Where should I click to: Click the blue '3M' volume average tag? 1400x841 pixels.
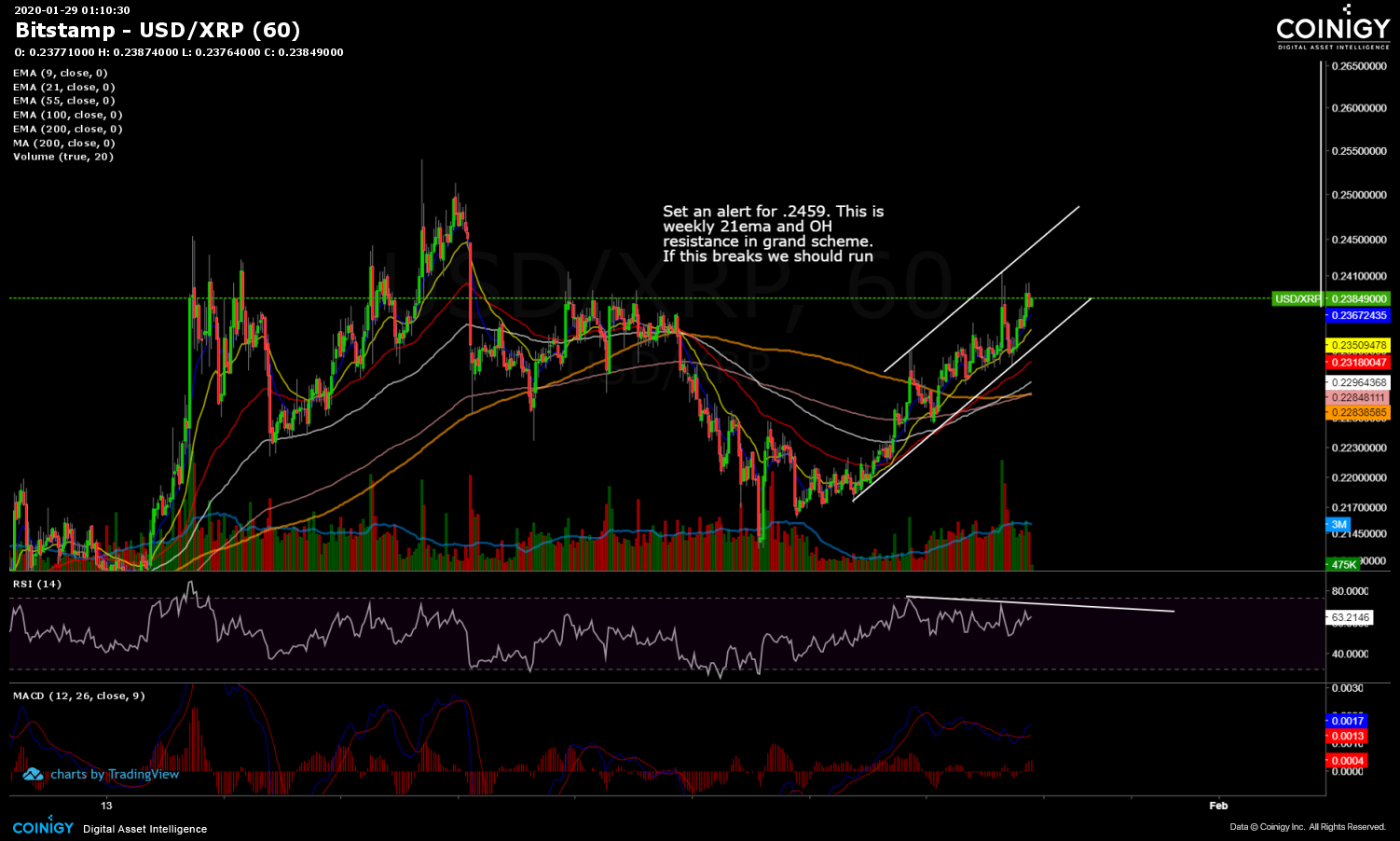click(1338, 524)
